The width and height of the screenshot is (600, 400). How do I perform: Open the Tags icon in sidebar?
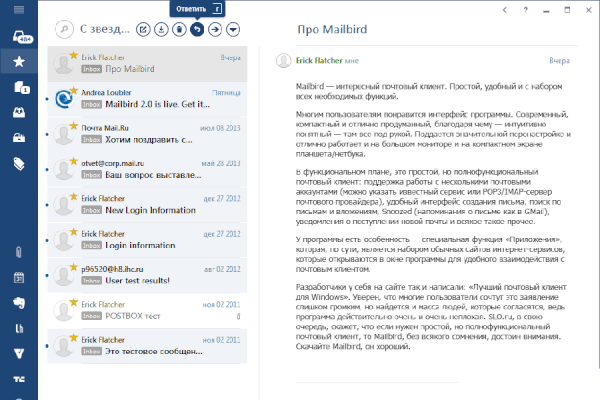[x=19, y=164]
